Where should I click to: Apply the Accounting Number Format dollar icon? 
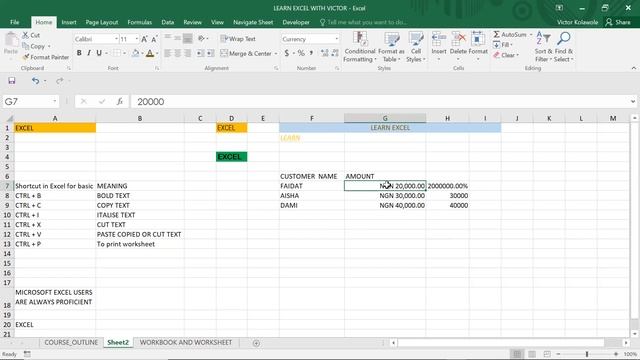[x=287, y=53]
